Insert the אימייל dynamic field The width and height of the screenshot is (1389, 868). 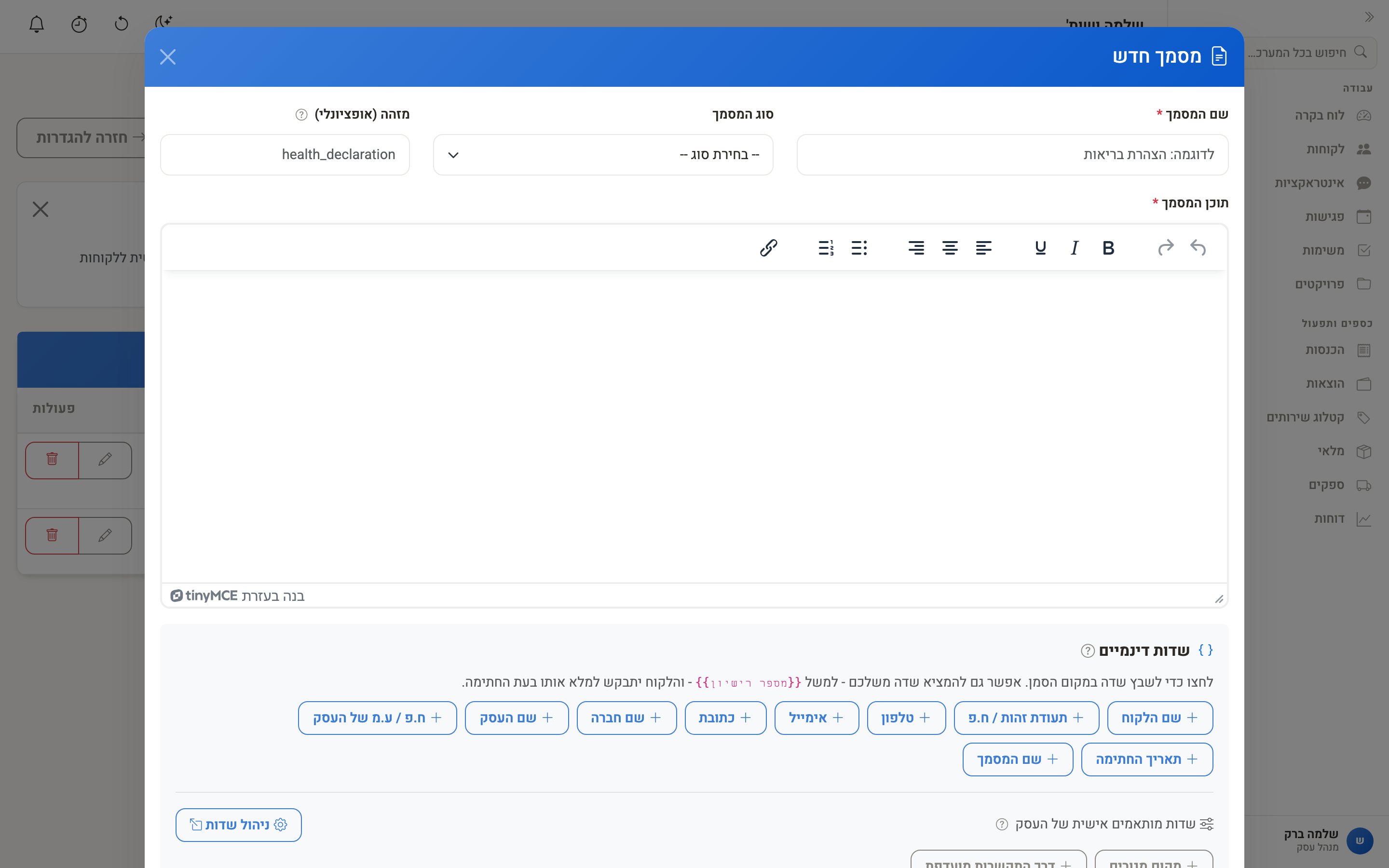[x=817, y=718]
